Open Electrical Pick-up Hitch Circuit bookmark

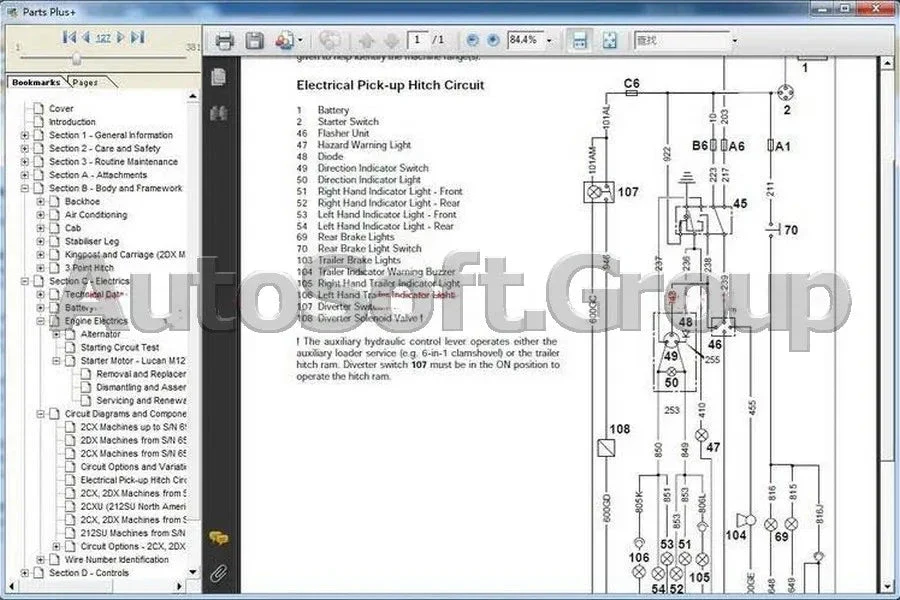(x=133, y=480)
